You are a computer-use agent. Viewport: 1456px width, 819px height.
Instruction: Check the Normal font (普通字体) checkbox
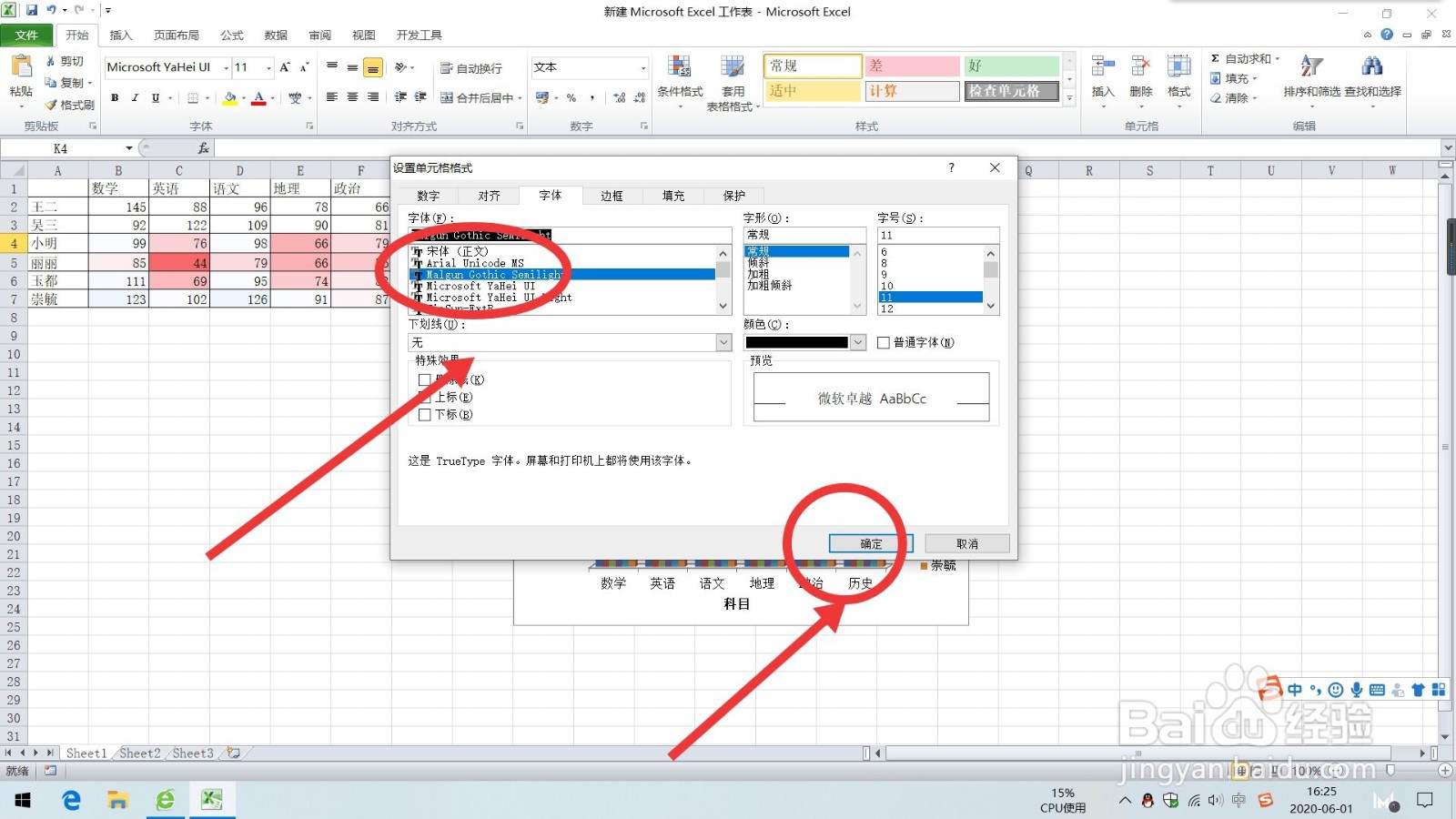tap(883, 342)
